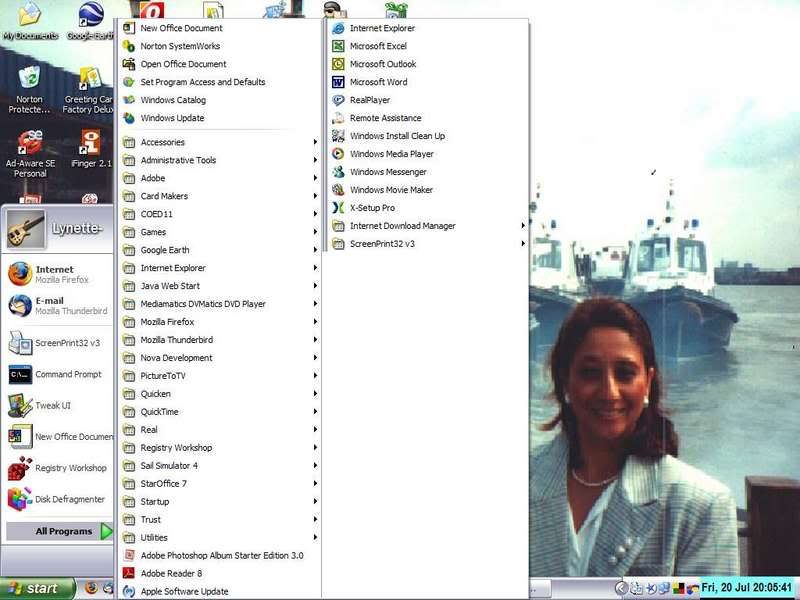Click the Internet Explorer icon in programs list
The width and height of the screenshot is (800, 600).
[x=339, y=29]
